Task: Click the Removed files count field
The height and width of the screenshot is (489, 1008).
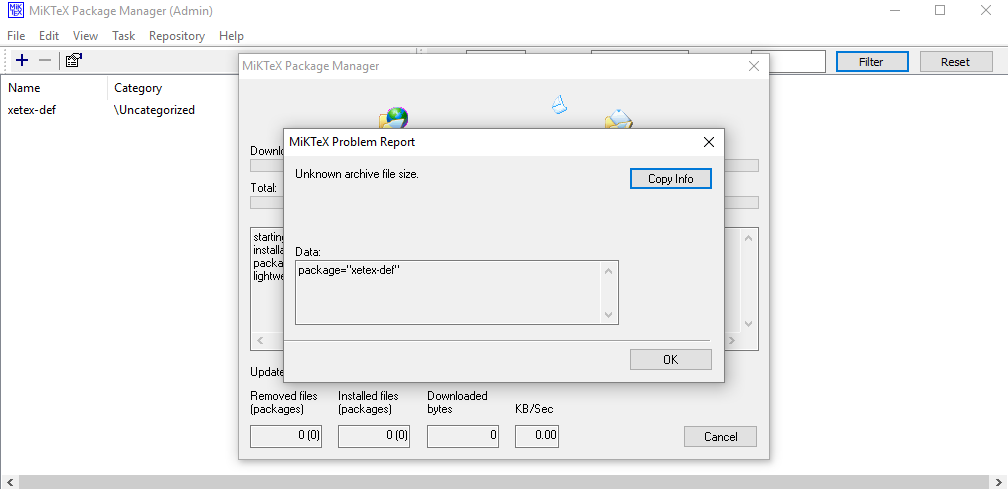Action: tap(285, 436)
